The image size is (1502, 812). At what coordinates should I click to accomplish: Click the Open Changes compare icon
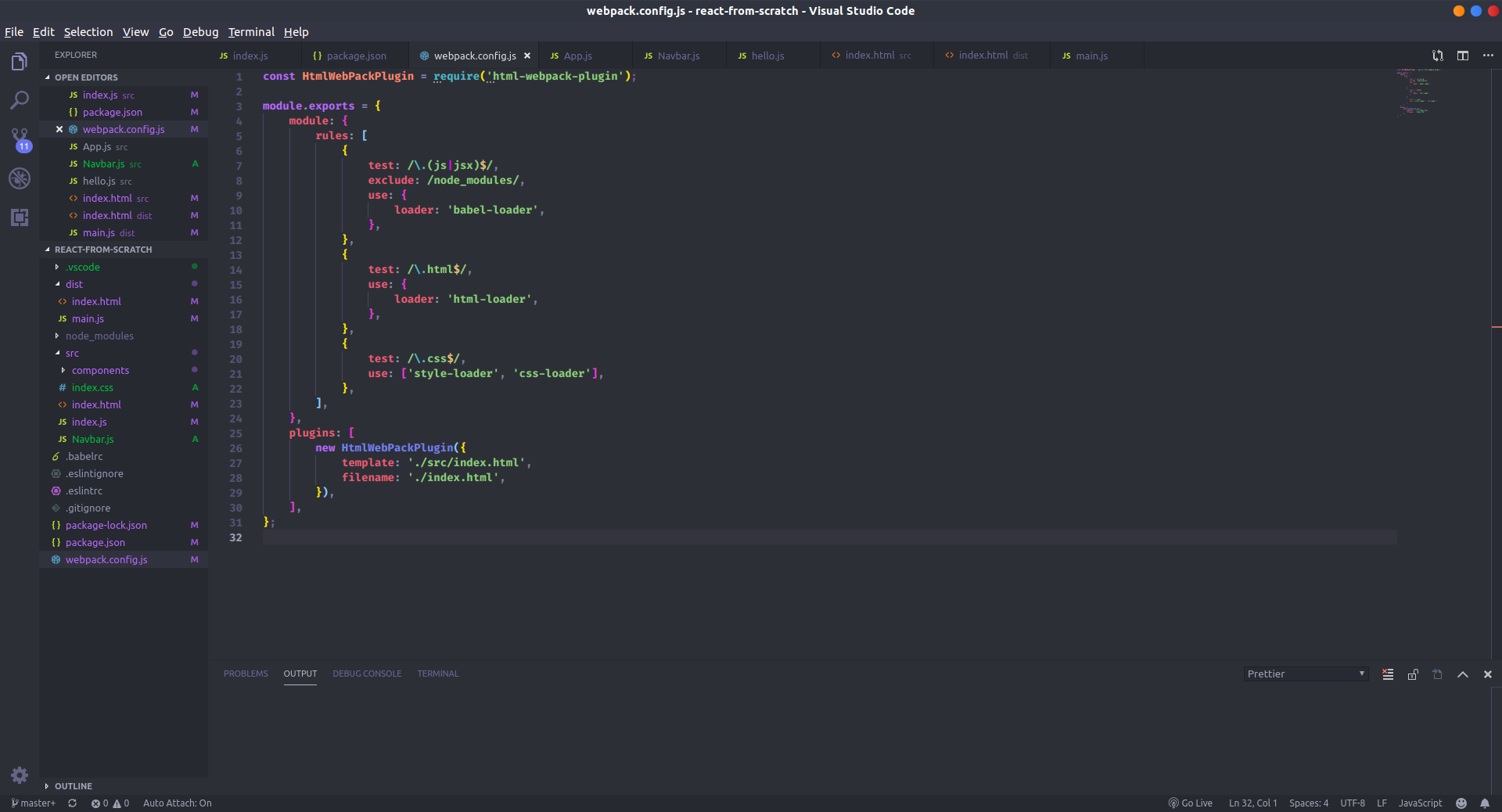pyautogui.click(x=1438, y=56)
